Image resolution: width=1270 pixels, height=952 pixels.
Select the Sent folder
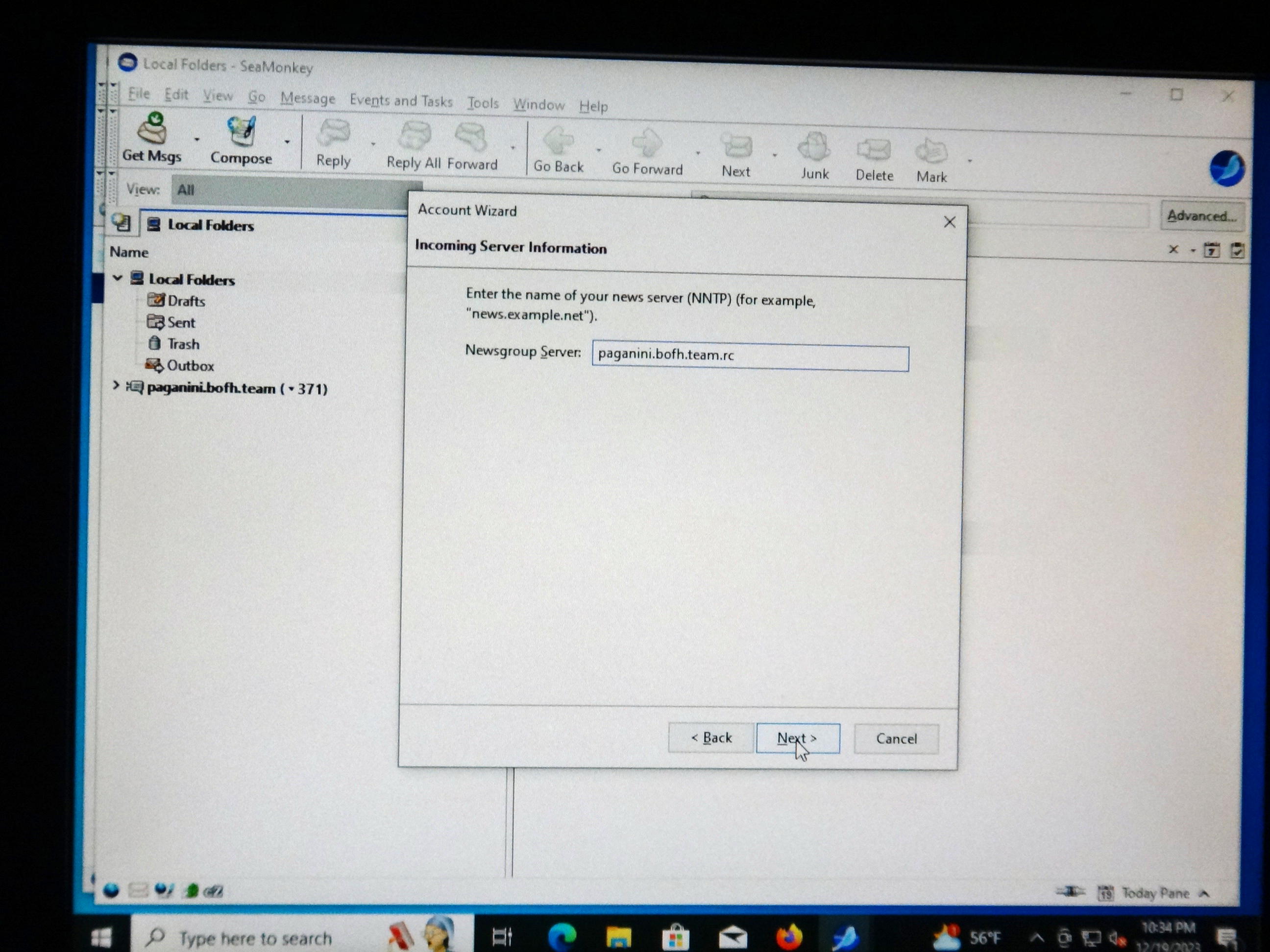(171, 322)
